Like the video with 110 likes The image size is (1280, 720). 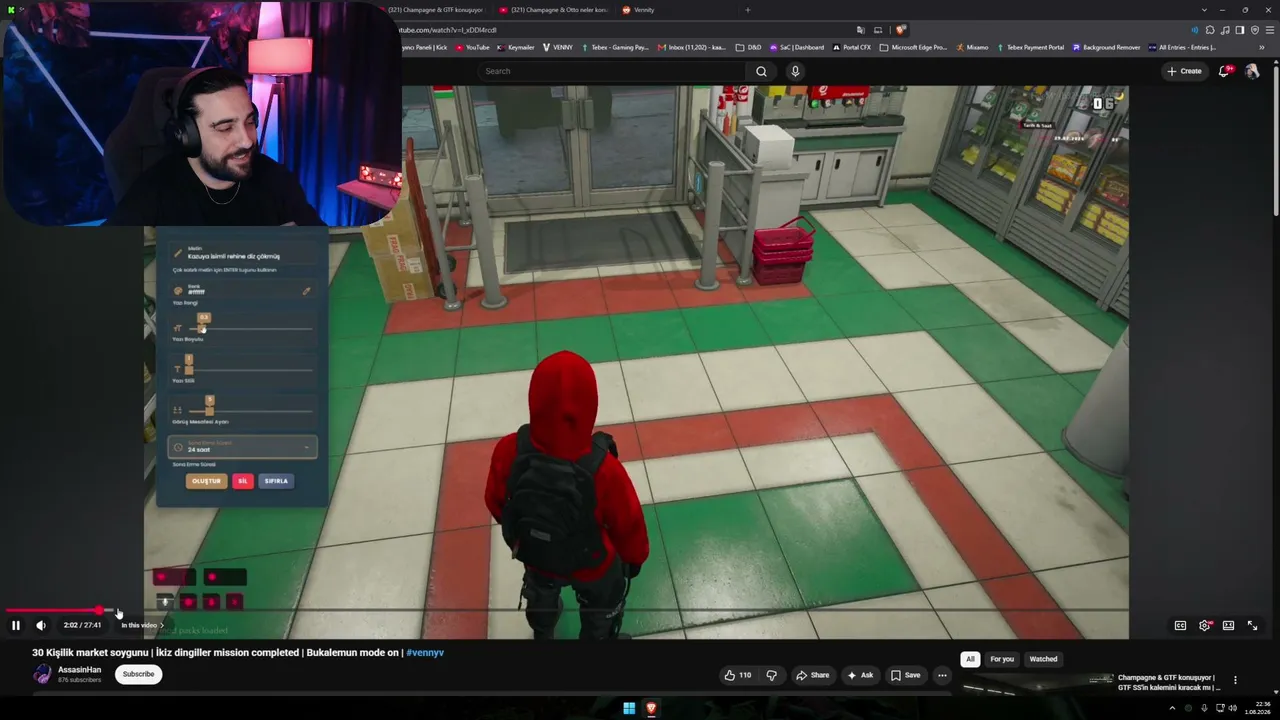tap(738, 675)
